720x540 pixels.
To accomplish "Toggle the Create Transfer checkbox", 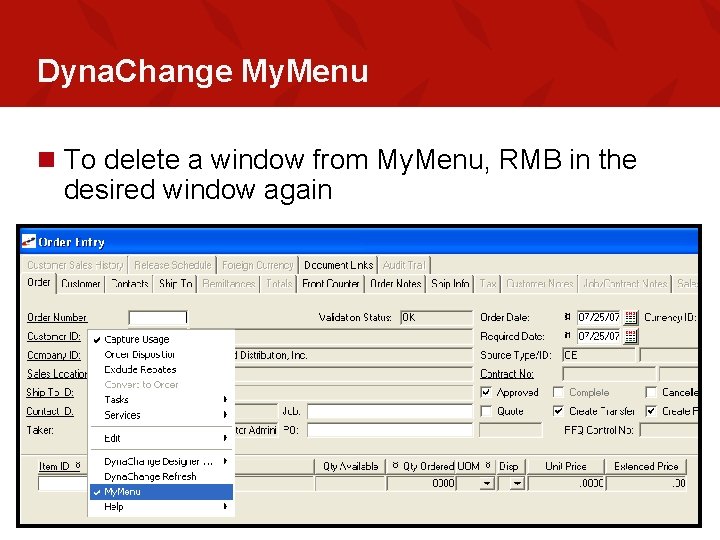I will click(558, 411).
